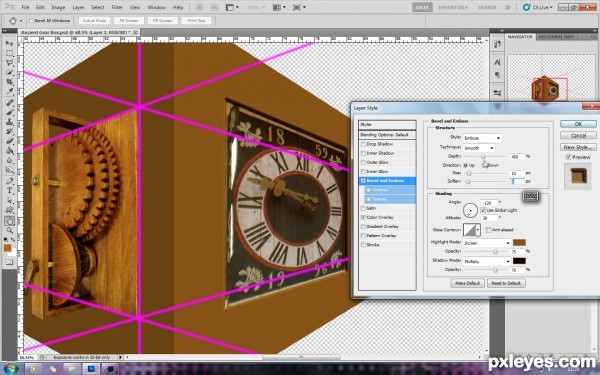Open the Hand tool preset picker arrow
Image resolution: width=600 pixels, height=375 pixels.
pos(21,21)
